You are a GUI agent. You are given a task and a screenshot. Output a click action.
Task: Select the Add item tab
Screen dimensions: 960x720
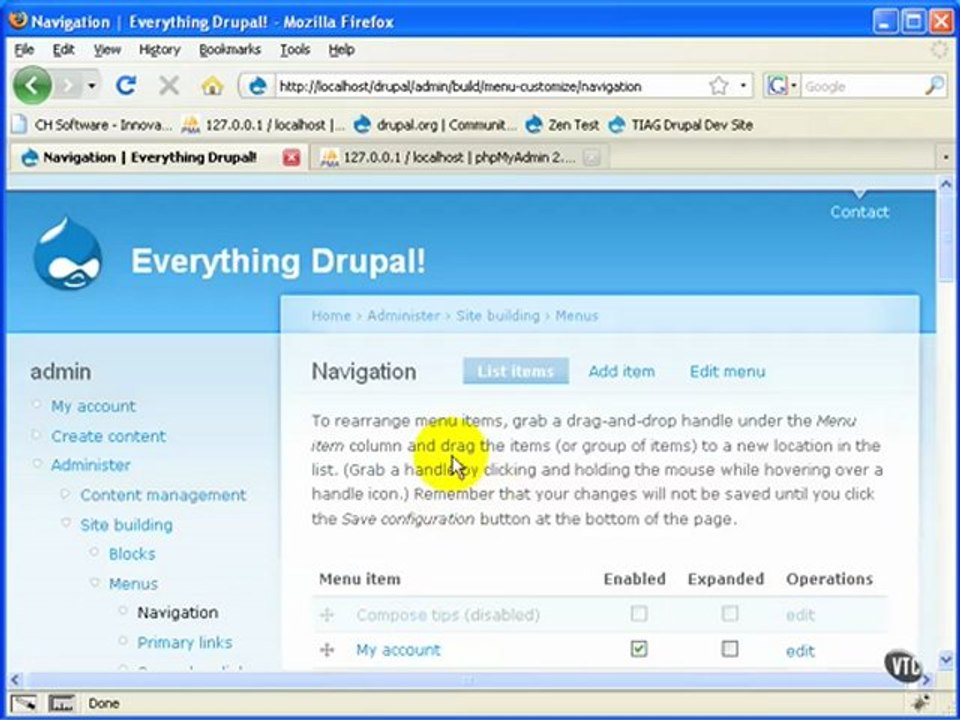pyautogui.click(x=621, y=372)
